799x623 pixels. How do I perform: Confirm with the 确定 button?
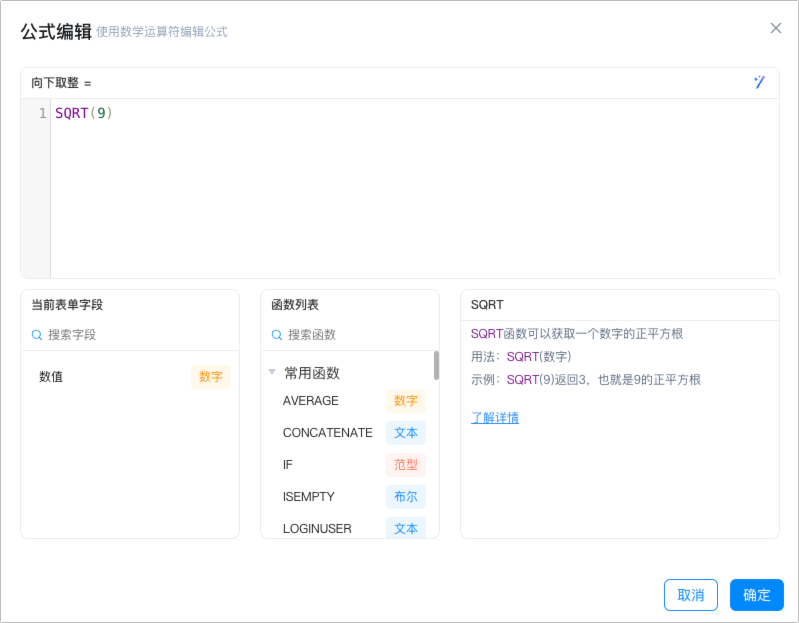(x=756, y=594)
